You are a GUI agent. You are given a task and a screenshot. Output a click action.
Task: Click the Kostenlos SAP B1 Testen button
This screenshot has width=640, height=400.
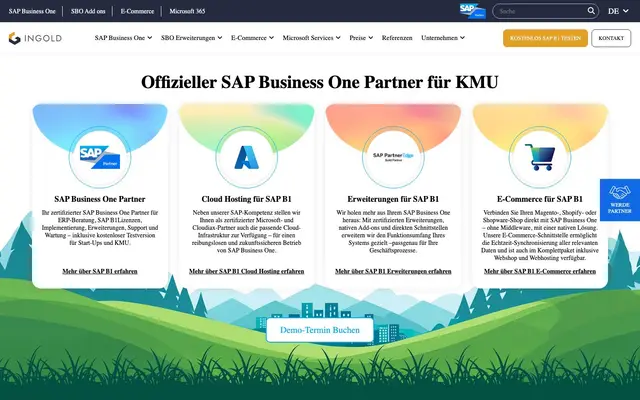tap(545, 38)
